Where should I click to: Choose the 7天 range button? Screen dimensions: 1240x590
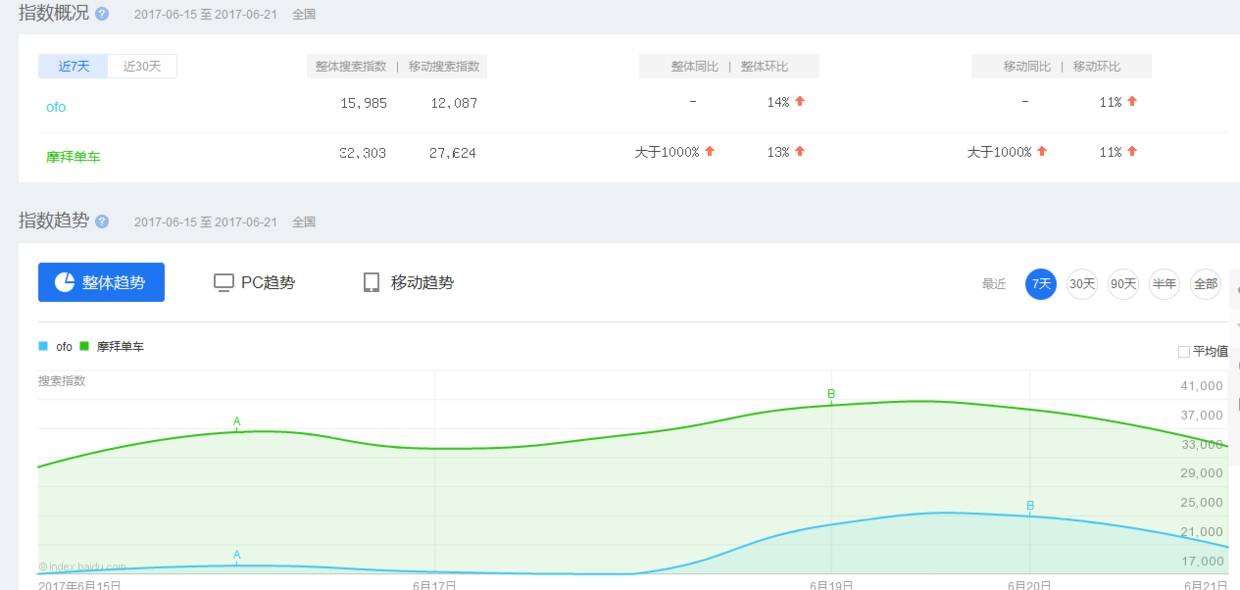click(x=1041, y=284)
